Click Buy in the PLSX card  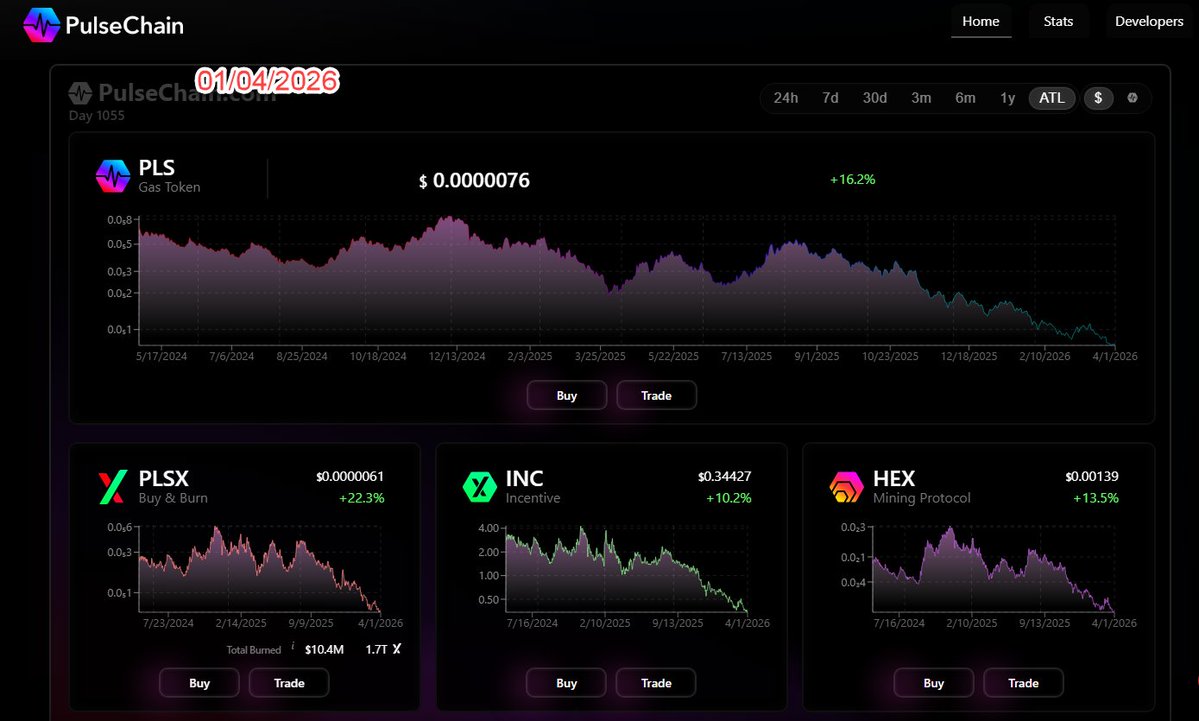point(200,683)
